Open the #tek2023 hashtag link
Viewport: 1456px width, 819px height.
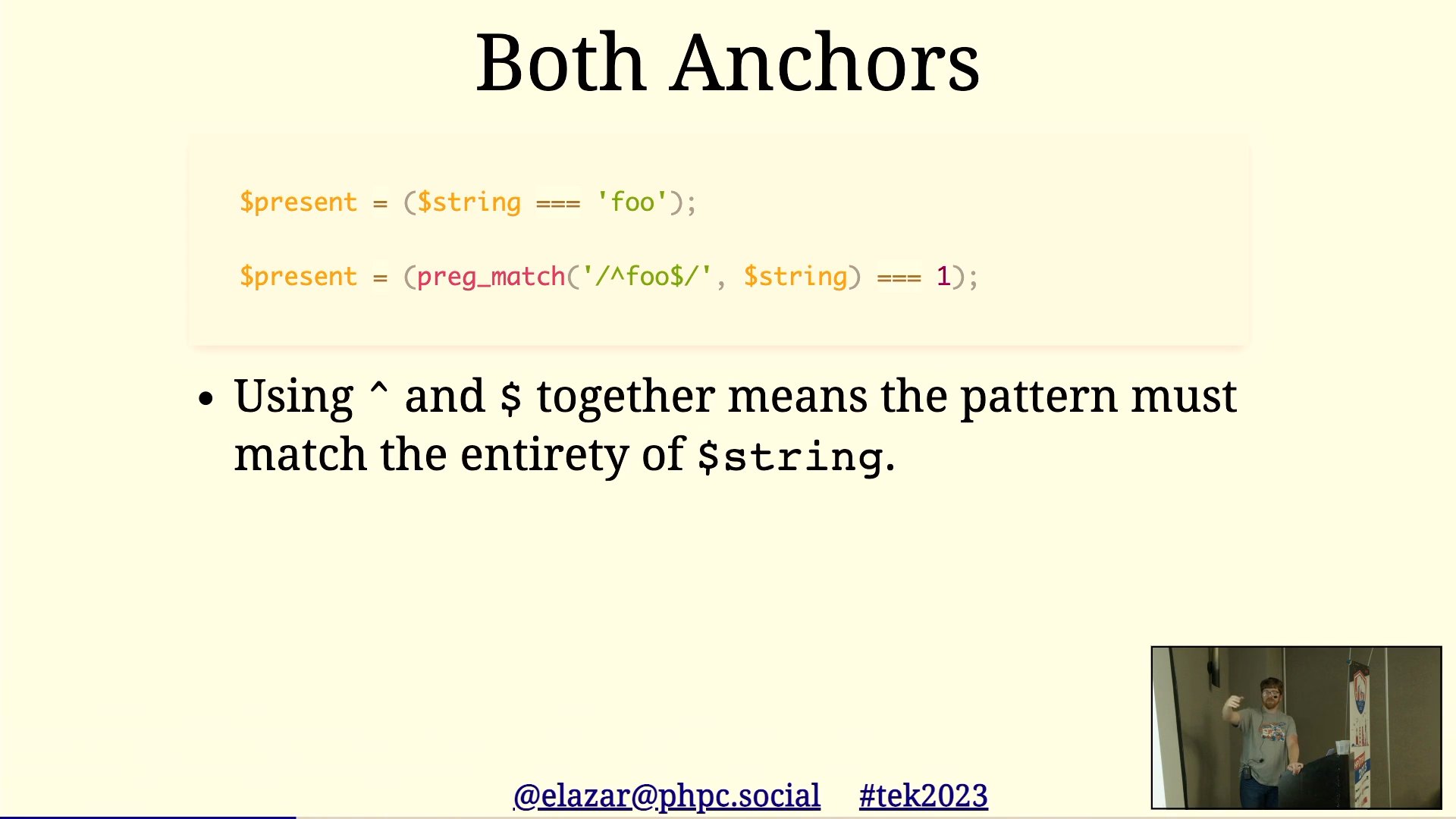point(924,795)
